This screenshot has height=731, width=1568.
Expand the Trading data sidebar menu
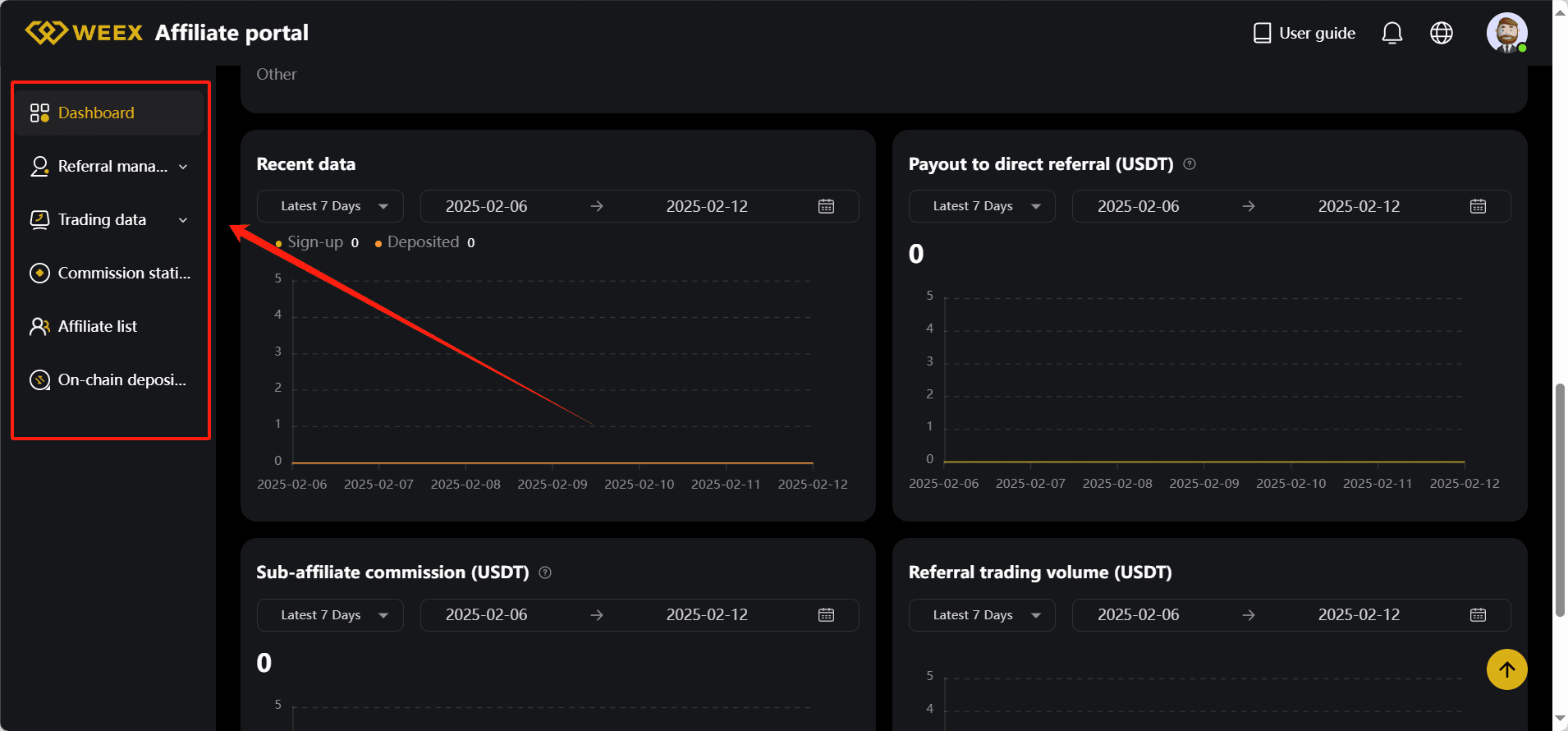pos(109,220)
